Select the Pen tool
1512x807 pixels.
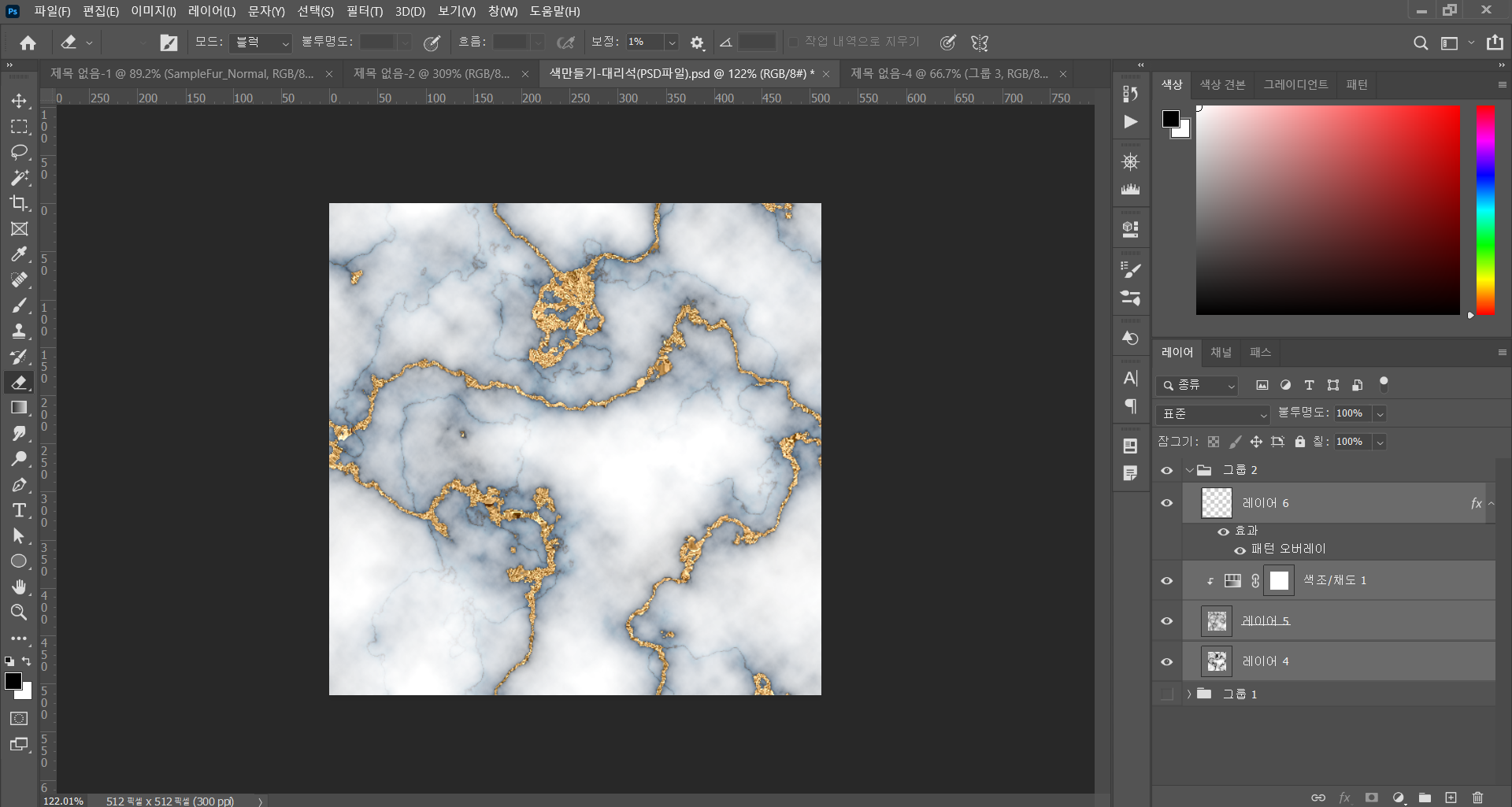coord(20,485)
